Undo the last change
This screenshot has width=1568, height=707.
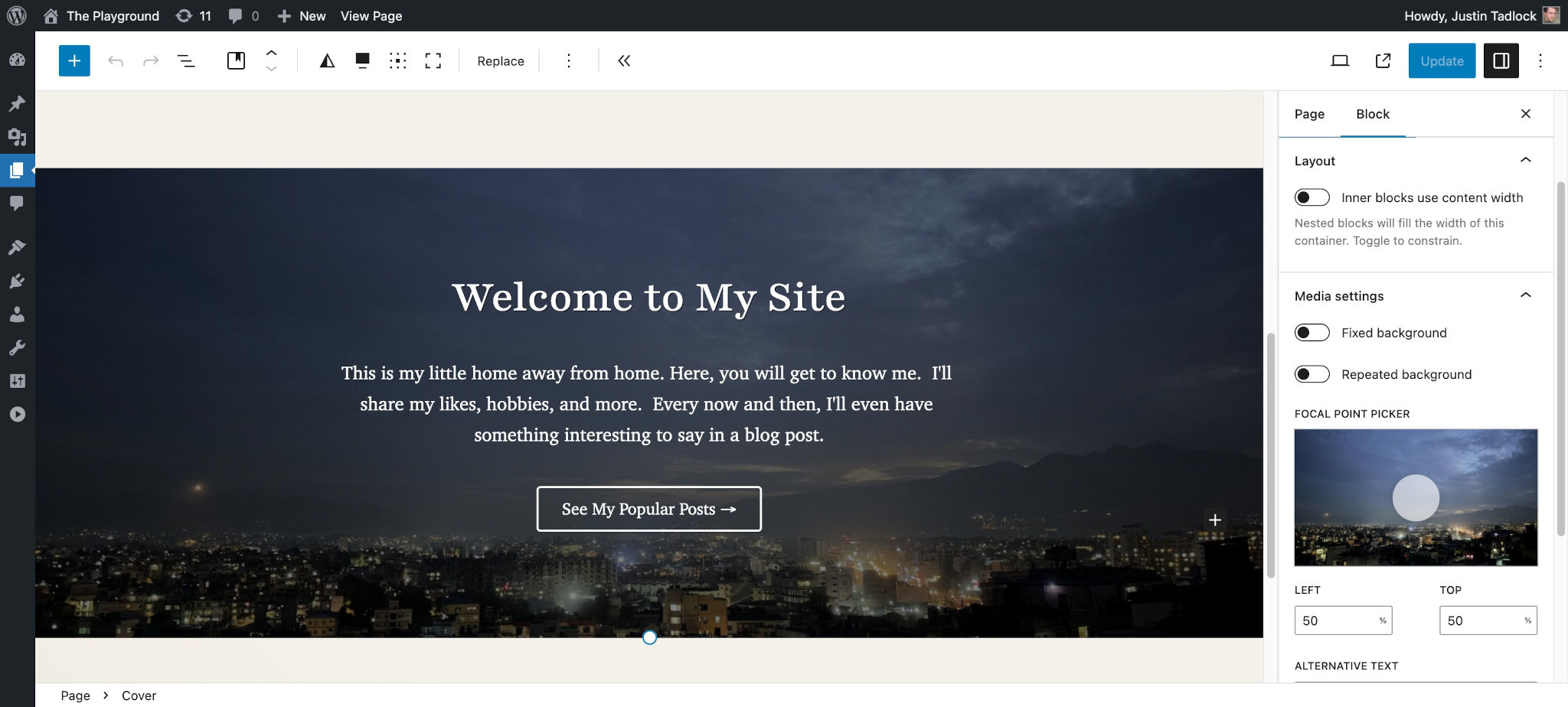[116, 60]
